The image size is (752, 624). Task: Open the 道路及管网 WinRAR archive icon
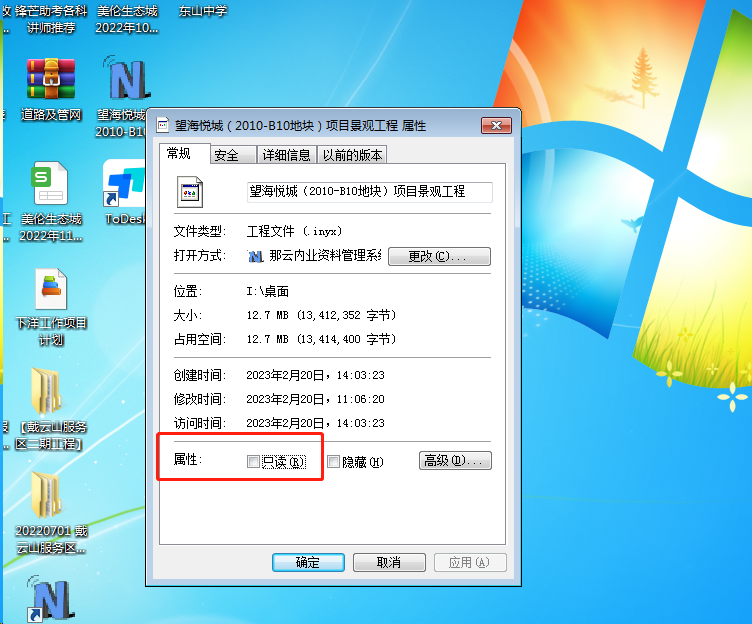point(51,80)
